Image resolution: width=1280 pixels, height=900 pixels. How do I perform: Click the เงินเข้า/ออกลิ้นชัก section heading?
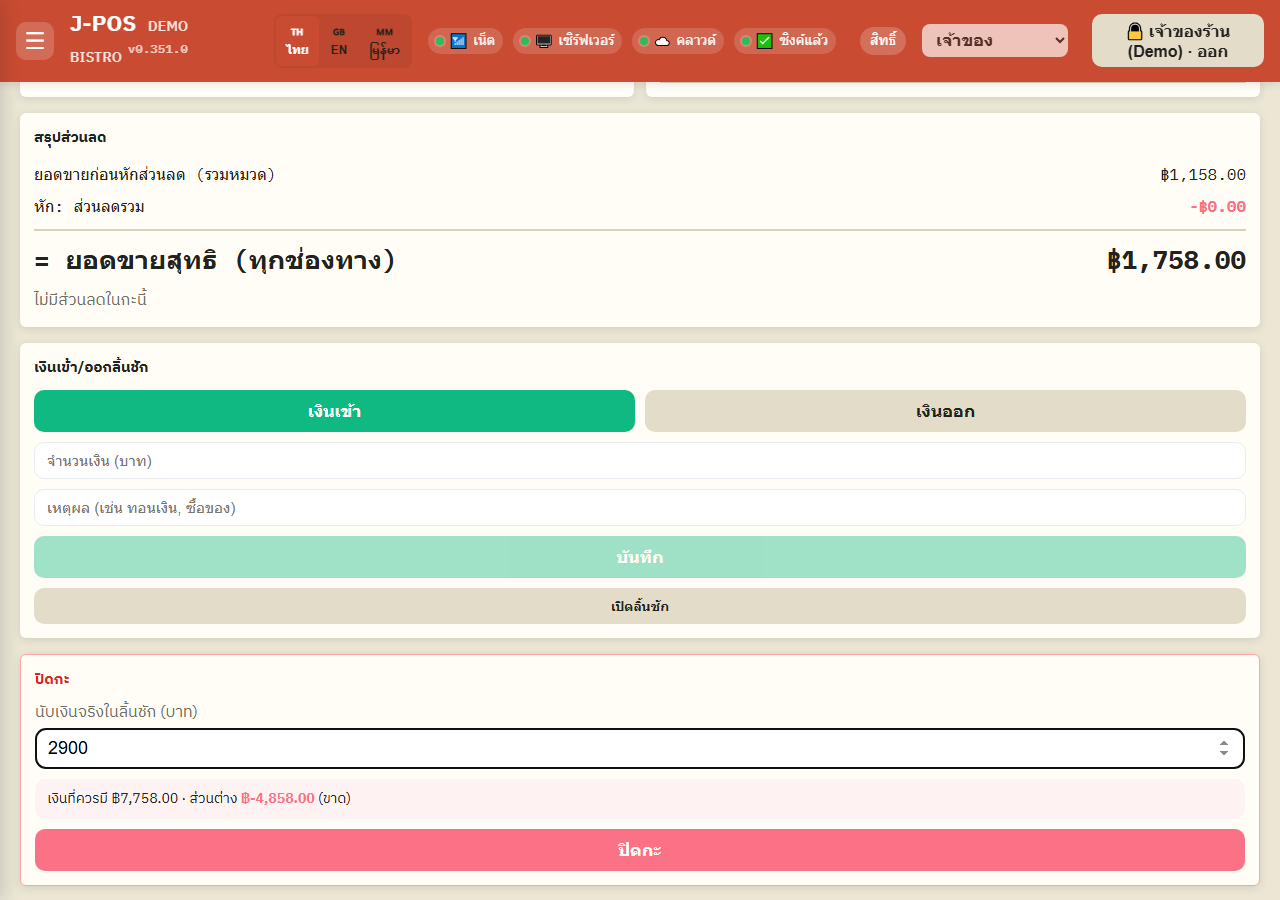(91, 367)
